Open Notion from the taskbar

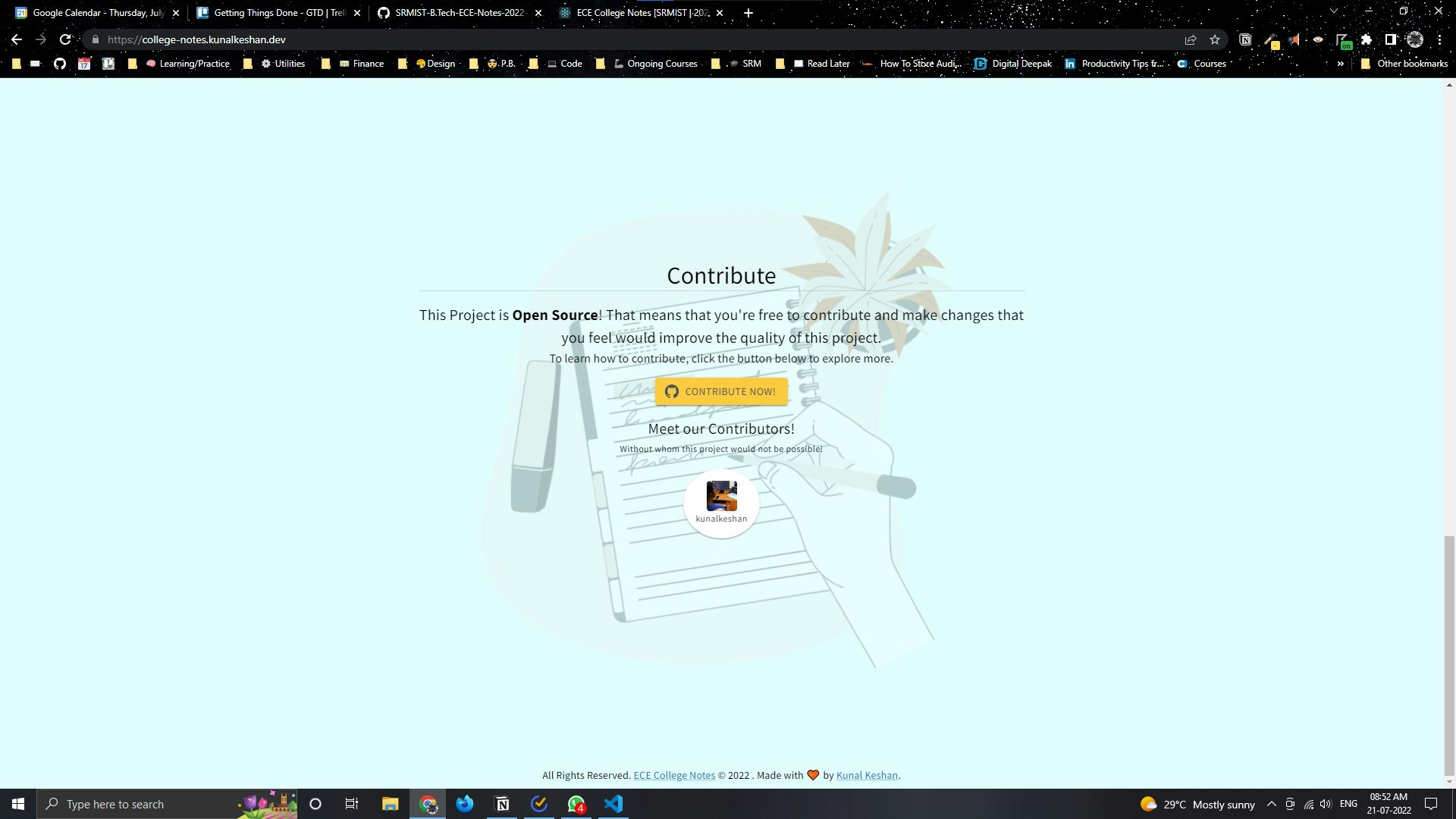click(502, 804)
